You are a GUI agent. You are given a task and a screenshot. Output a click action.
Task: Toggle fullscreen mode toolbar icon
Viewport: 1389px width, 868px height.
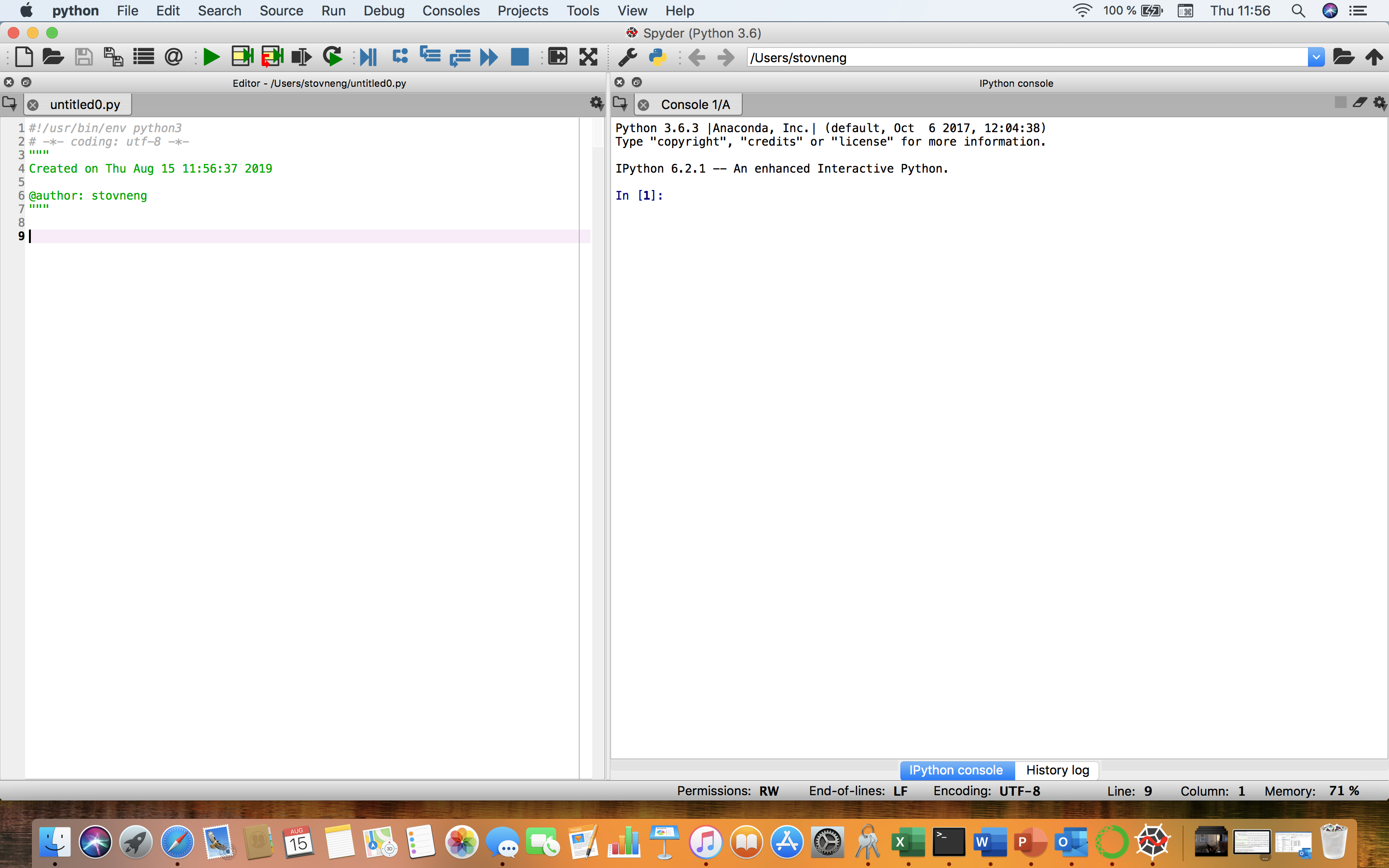[x=588, y=57]
